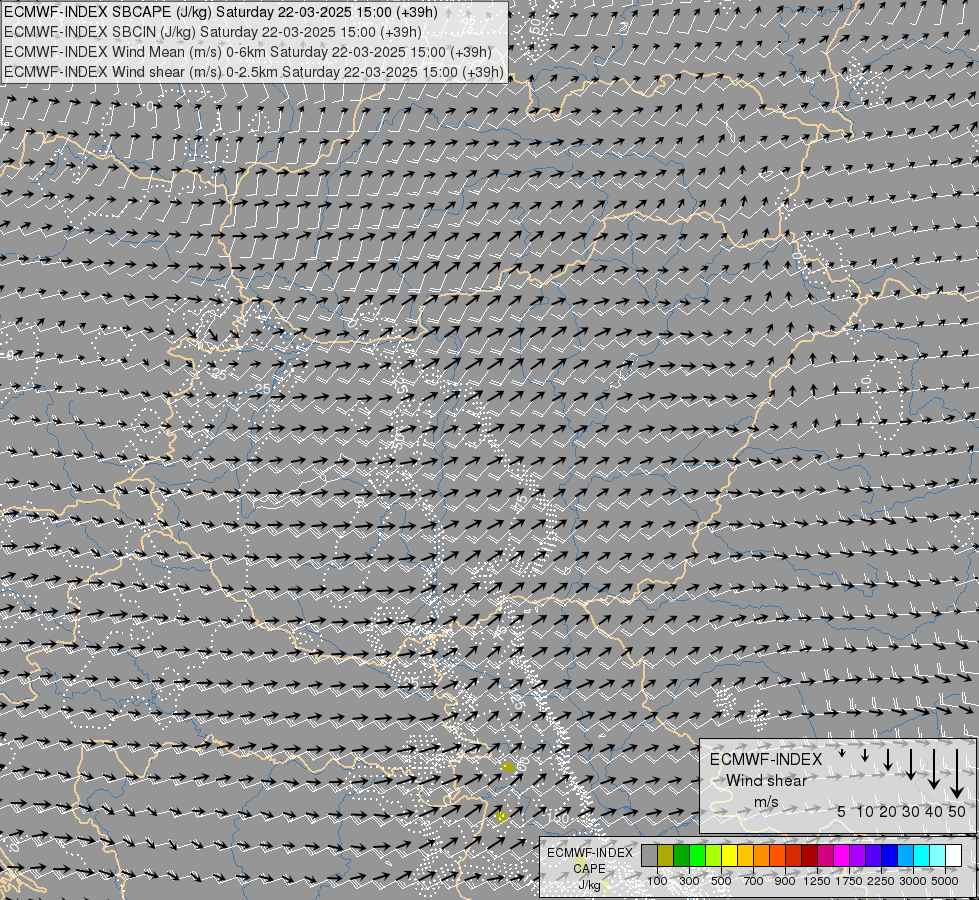This screenshot has height=900, width=979.
Task: Click the 50 m/s wind shear legend arrow
Action: coord(957,773)
